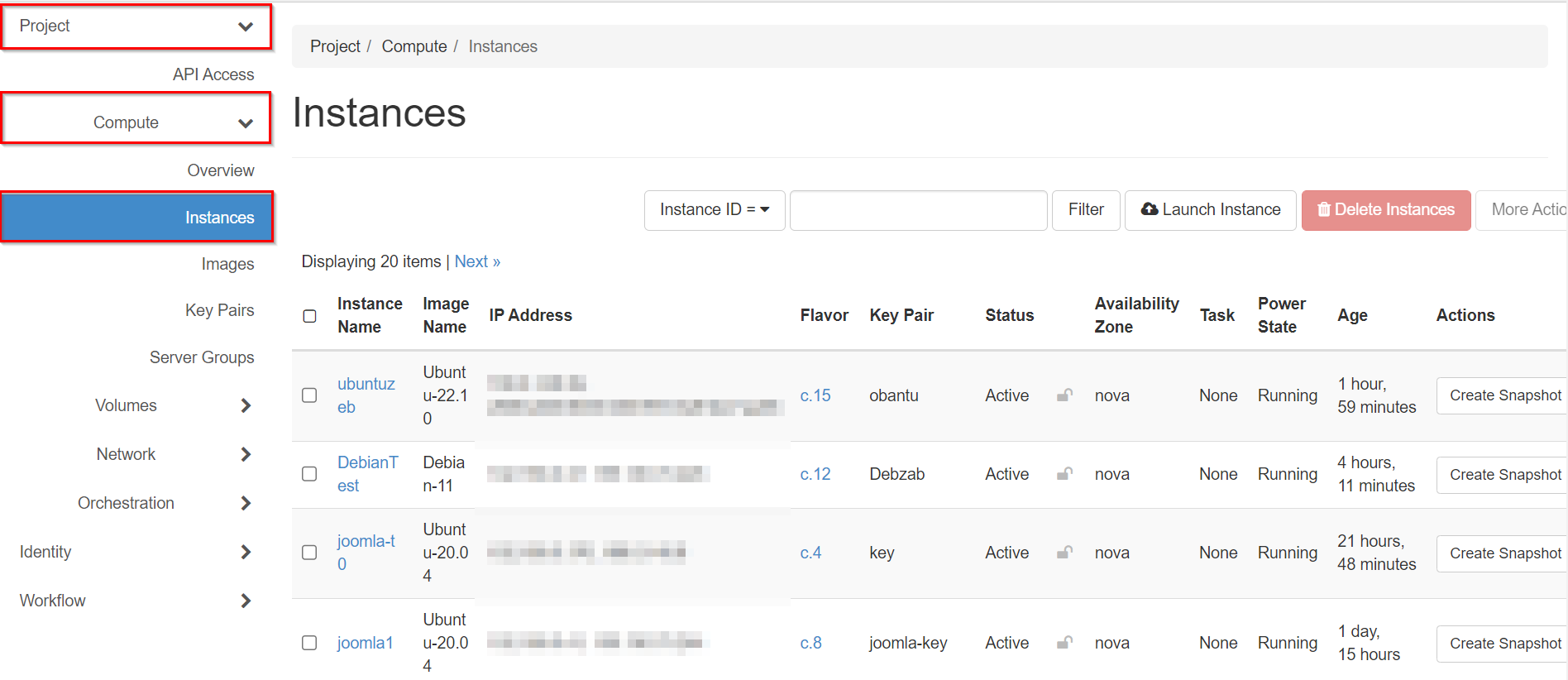Expand the Workflow chevron arrow

(246, 601)
